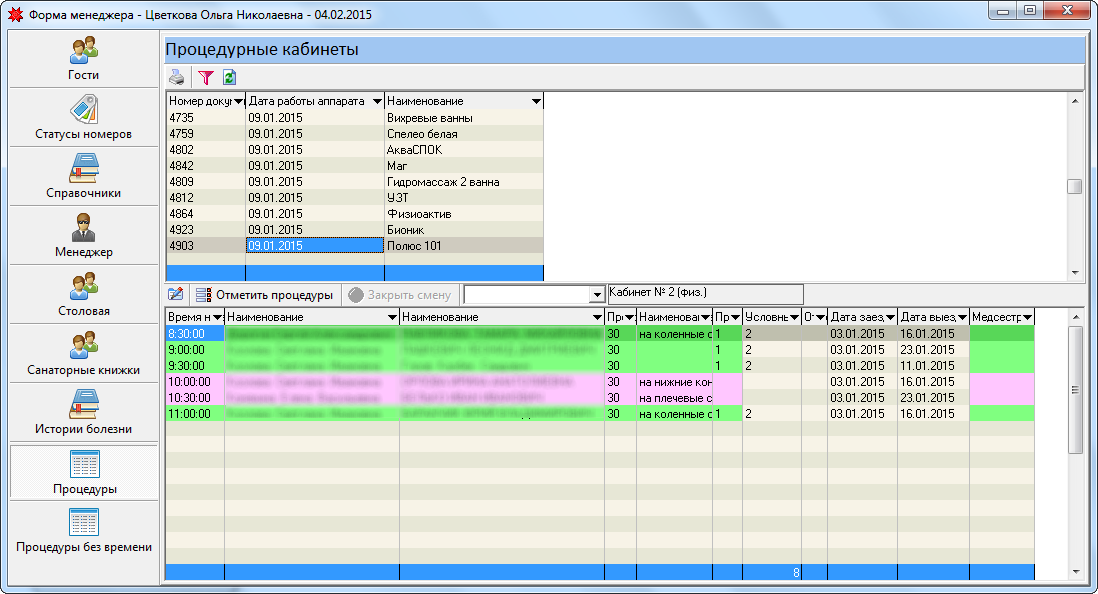Go to Столовая in the sidebar
Viewport: 1098px width, 594px height.
tap(84, 295)
